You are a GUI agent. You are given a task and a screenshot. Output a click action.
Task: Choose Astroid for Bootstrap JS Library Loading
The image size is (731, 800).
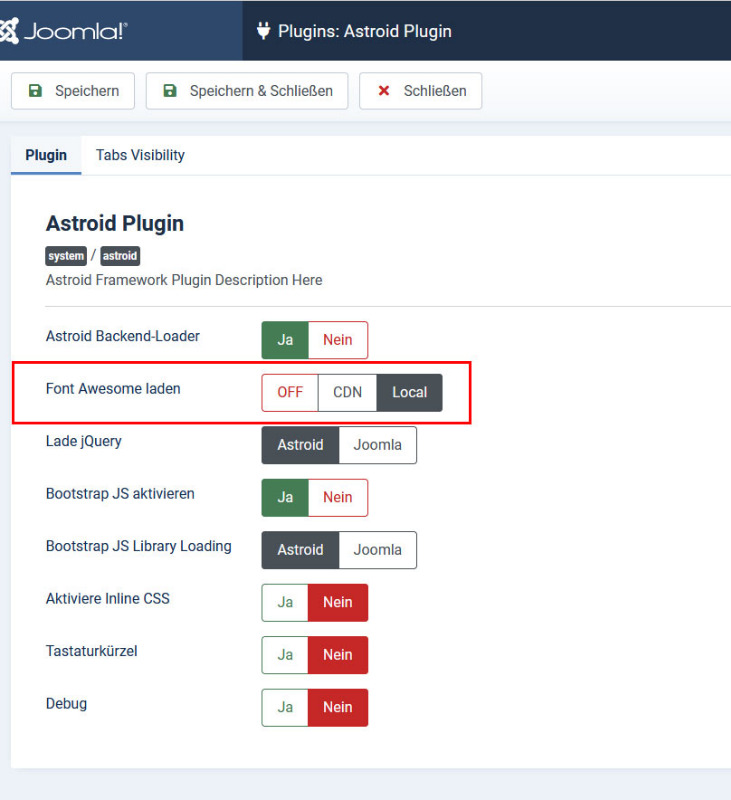coord(300,550)
